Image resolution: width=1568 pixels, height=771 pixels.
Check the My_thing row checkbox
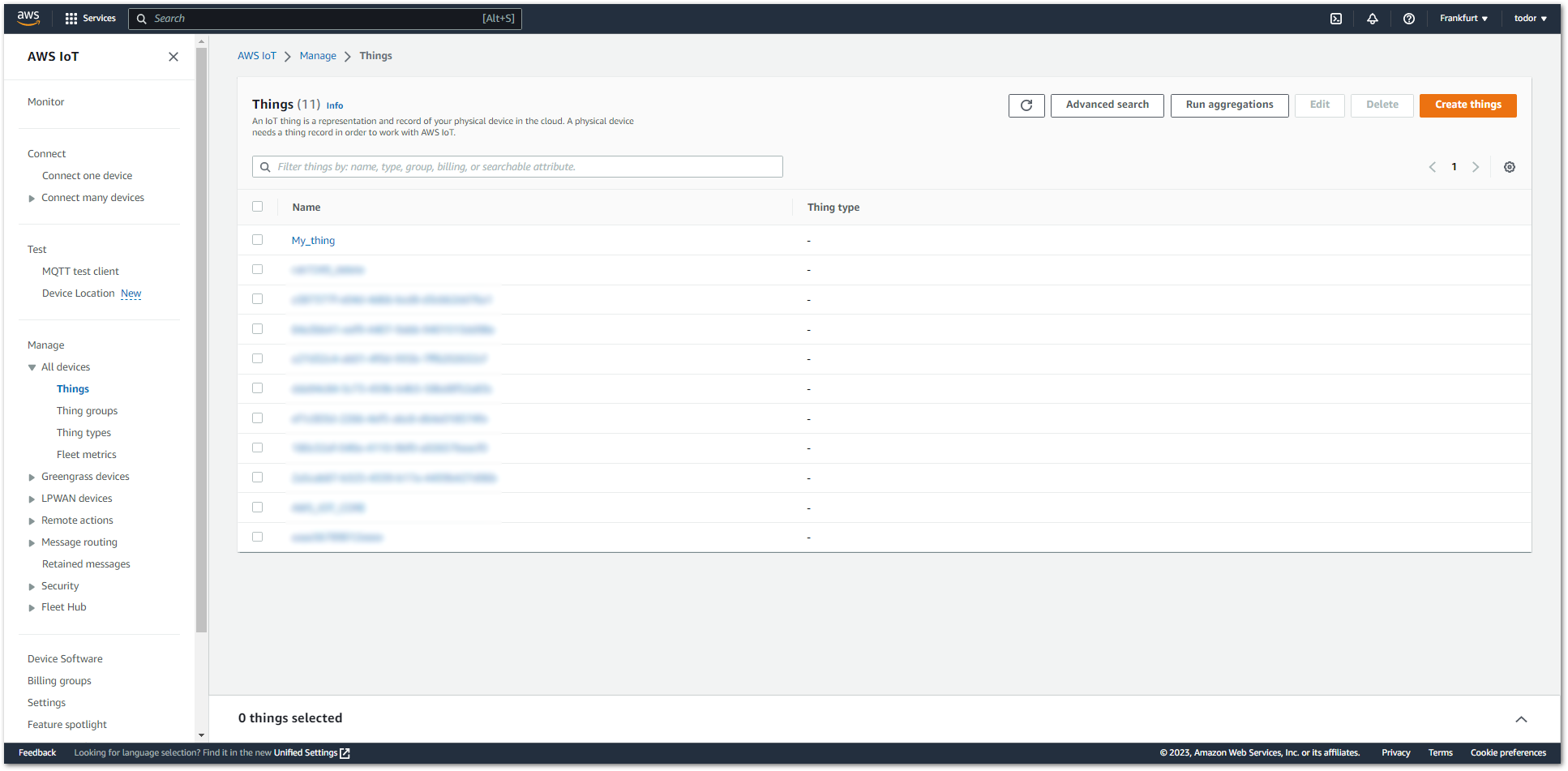click(x=258, y=240)
